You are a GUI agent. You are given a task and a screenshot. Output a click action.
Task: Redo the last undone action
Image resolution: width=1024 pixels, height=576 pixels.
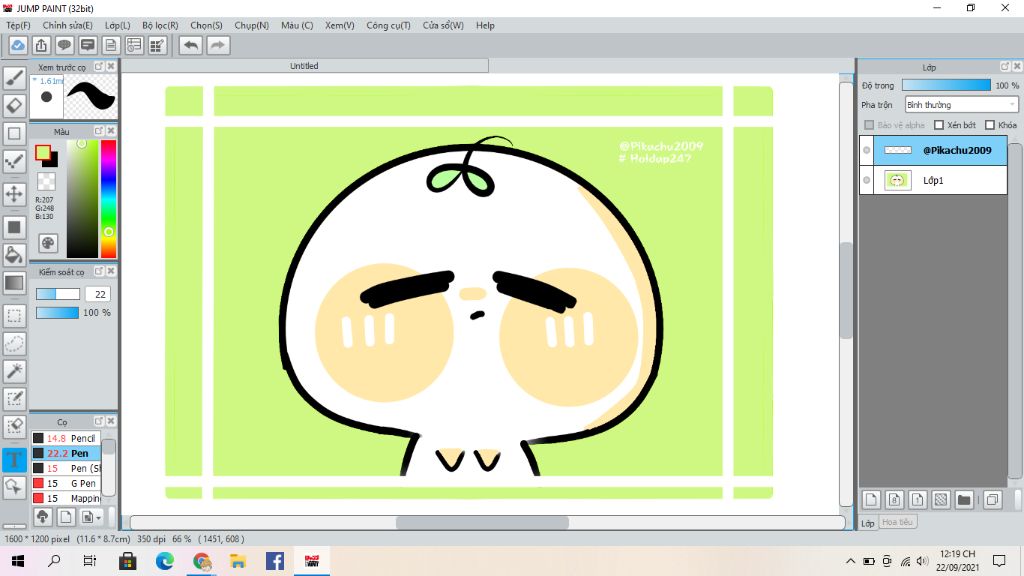click(218, 45)
